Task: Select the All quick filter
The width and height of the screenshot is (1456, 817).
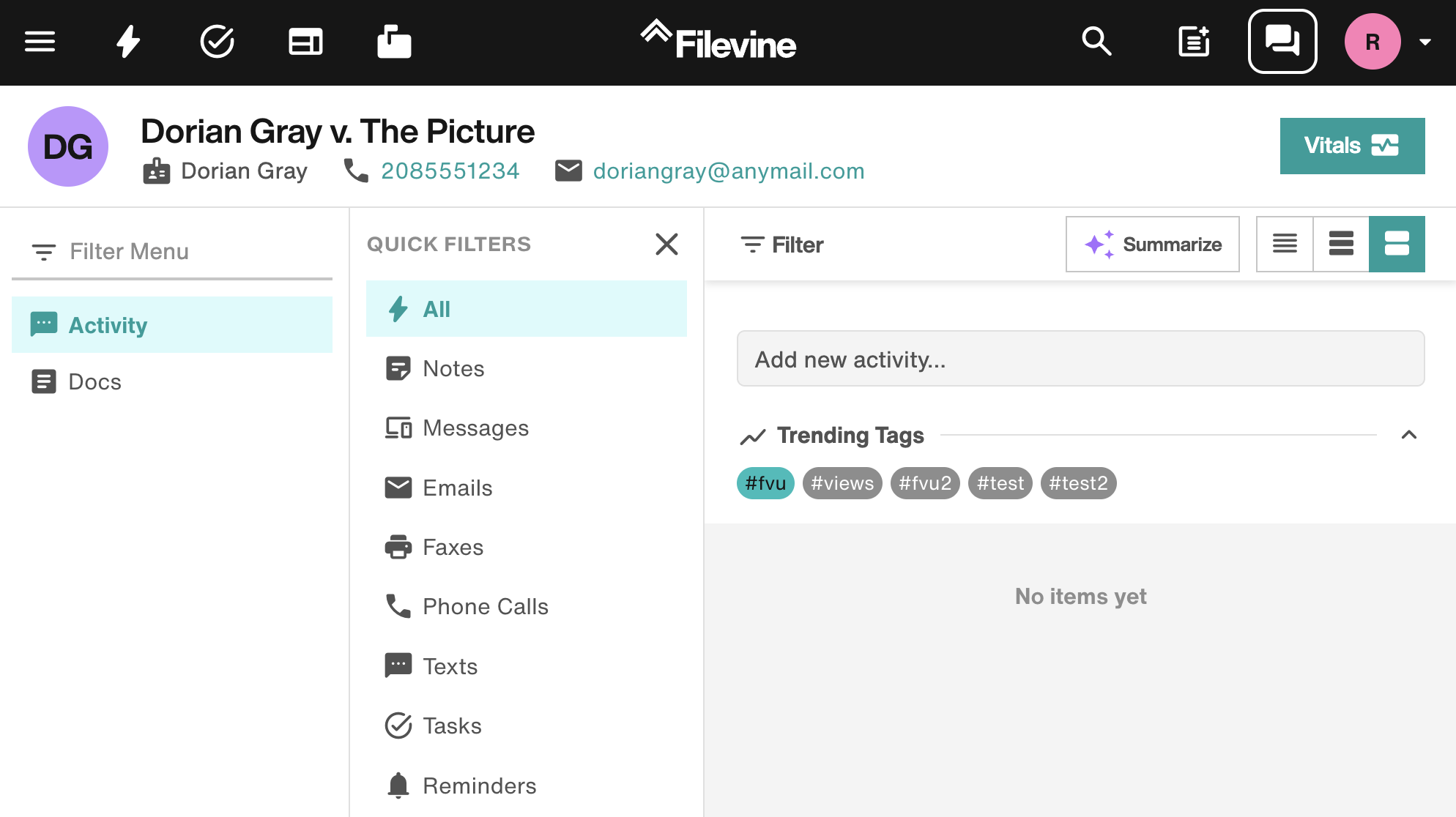Action: [527, 309]
